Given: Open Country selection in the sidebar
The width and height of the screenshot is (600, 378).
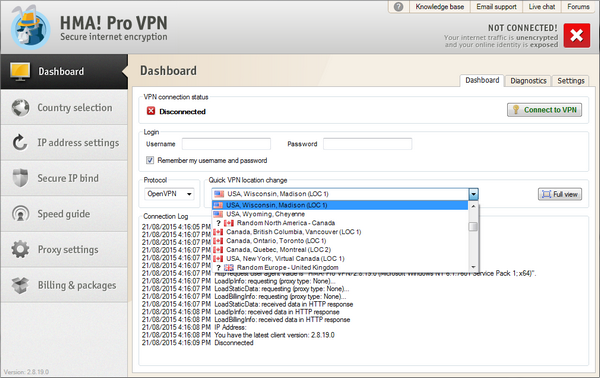Looking at the screenshot, I should coord(64,108).
